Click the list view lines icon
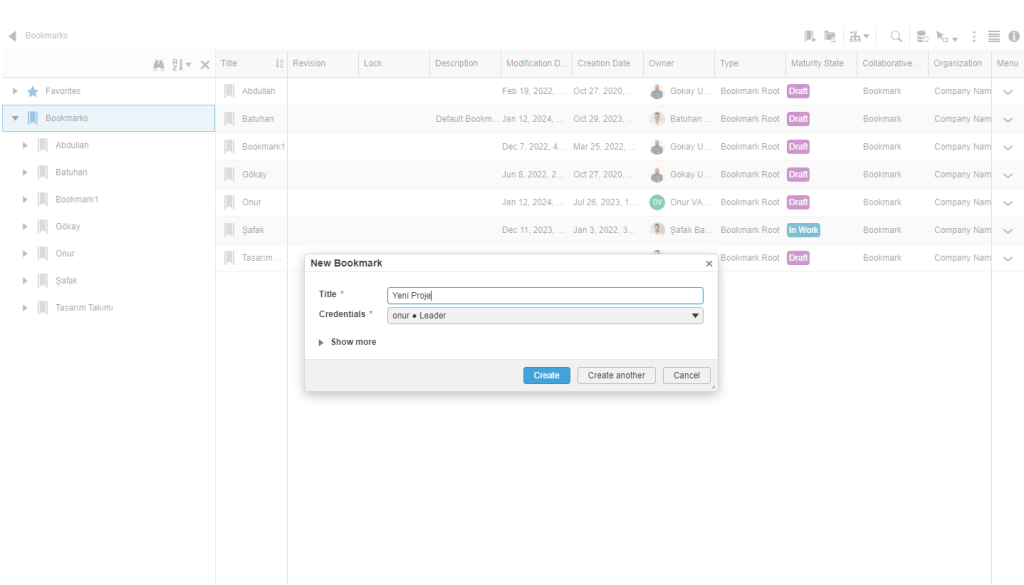1024x585 pixels. click(x=994, y=36)
